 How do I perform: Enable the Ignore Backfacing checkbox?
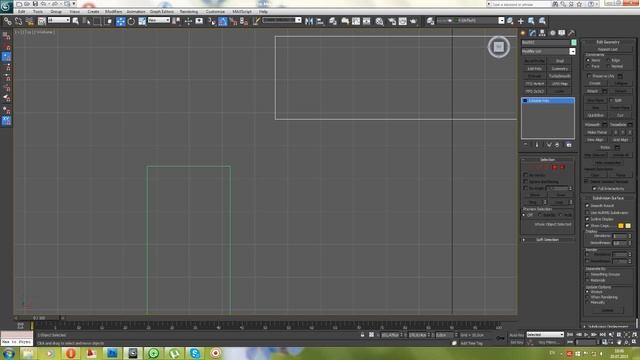(526, 181)
